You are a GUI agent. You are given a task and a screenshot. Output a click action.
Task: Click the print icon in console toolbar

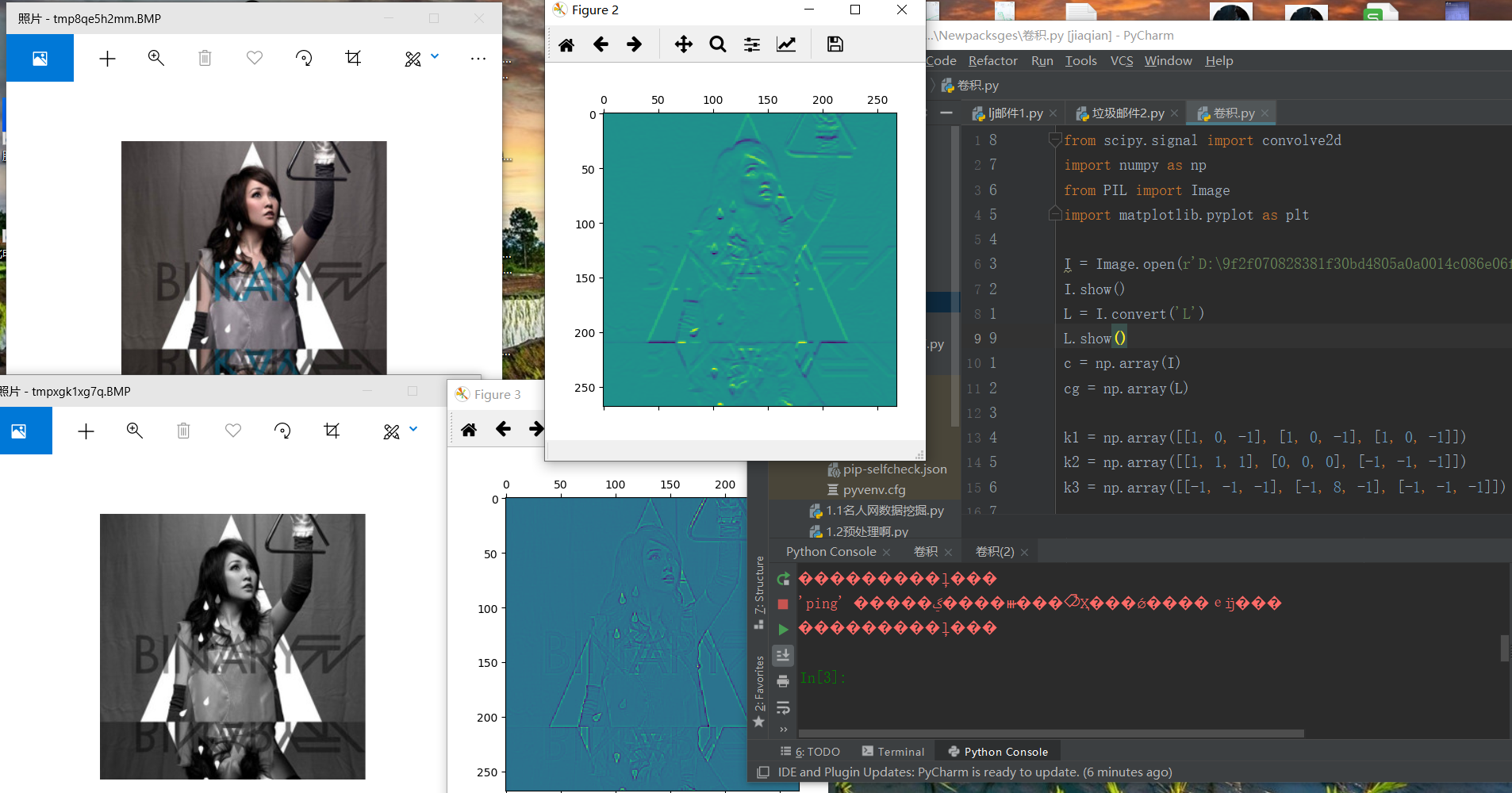783,681
